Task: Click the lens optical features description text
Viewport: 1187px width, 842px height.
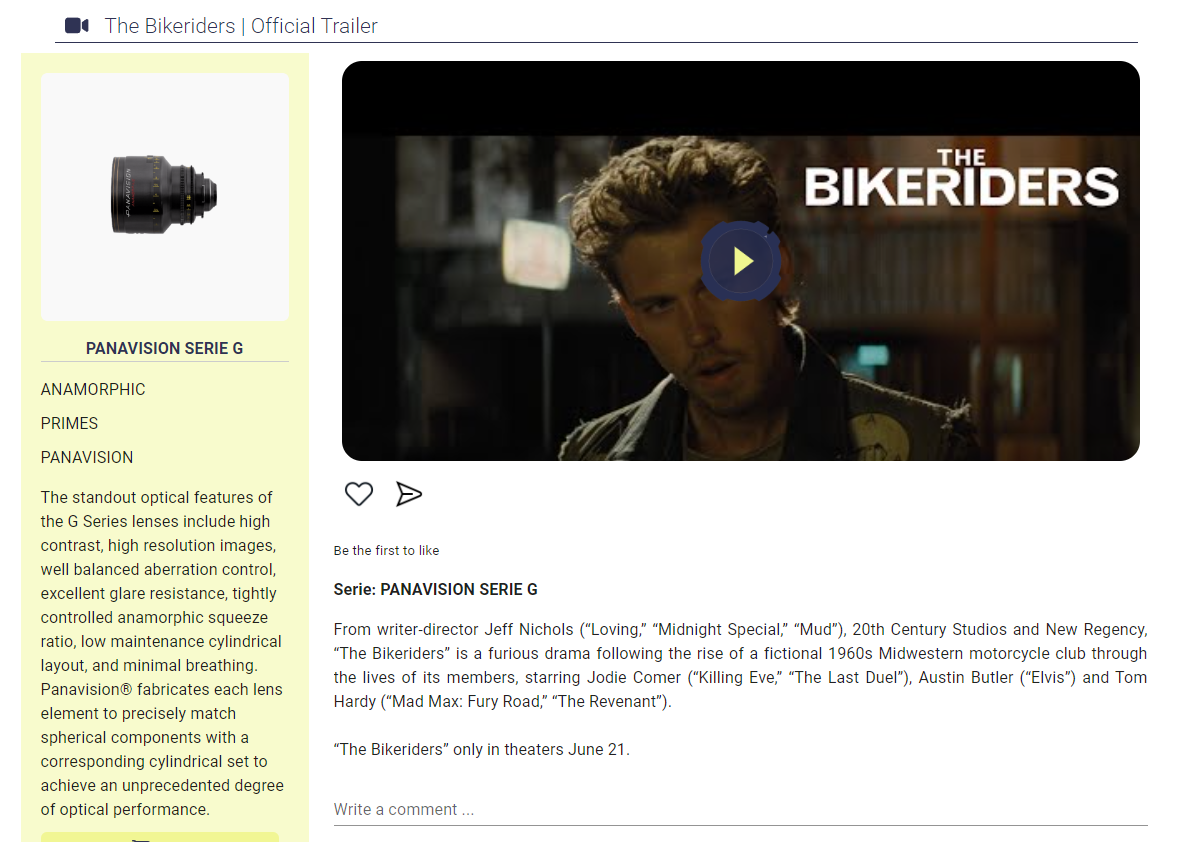Action: coord(163,653)
